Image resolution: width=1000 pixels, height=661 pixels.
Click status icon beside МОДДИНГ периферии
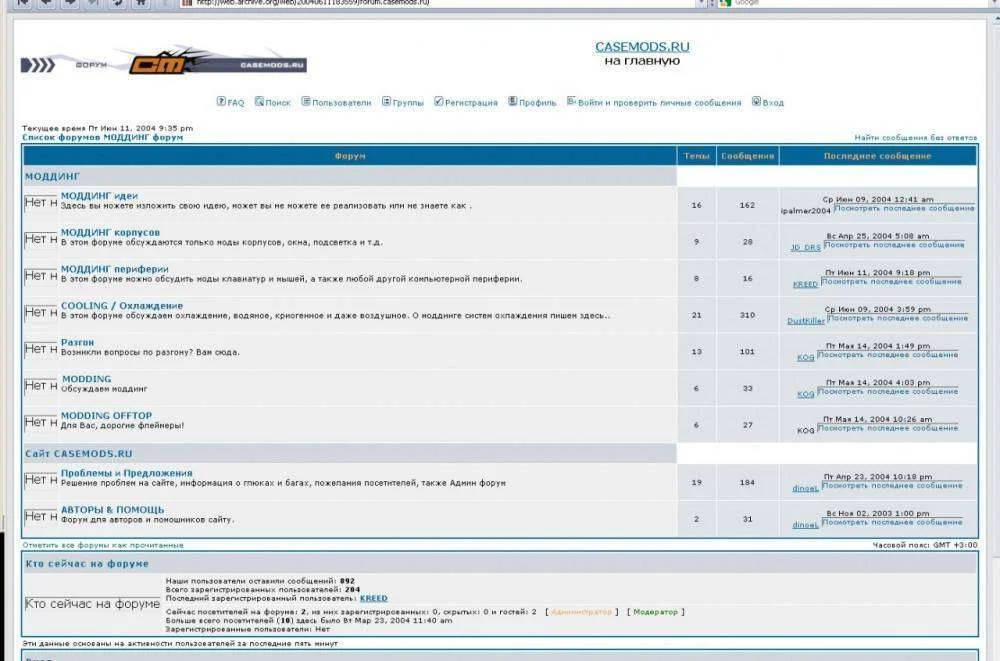tap(41, 276)
